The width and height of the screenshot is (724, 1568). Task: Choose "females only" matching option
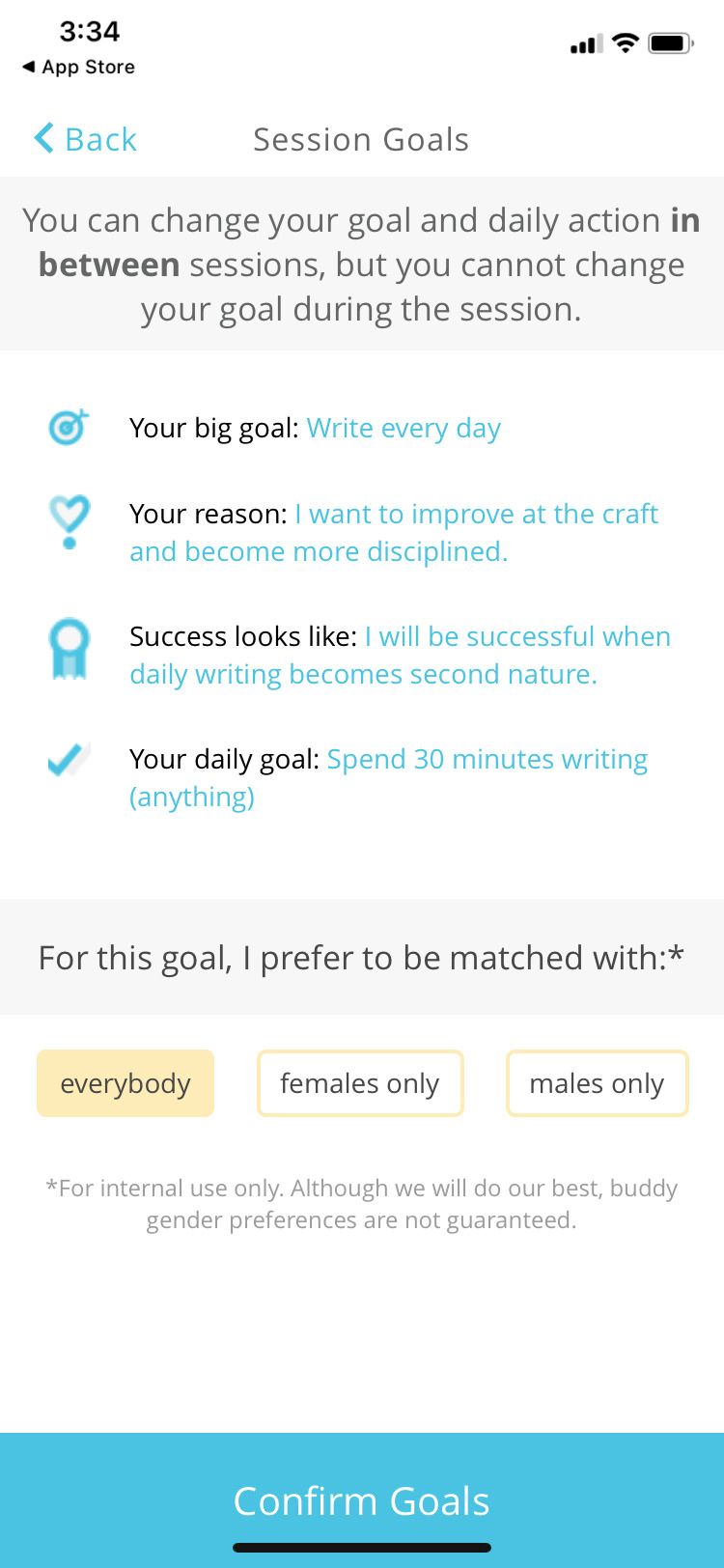(360, 1083)
